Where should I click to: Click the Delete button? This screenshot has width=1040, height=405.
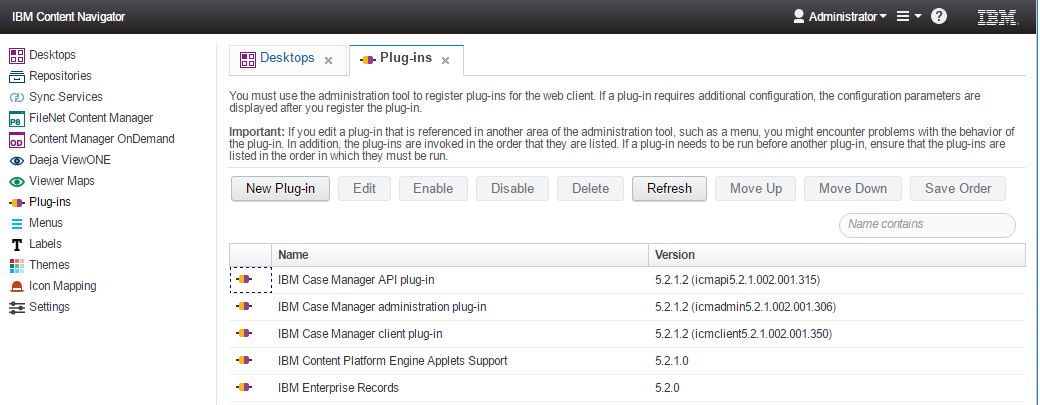(x=590, y=188)
